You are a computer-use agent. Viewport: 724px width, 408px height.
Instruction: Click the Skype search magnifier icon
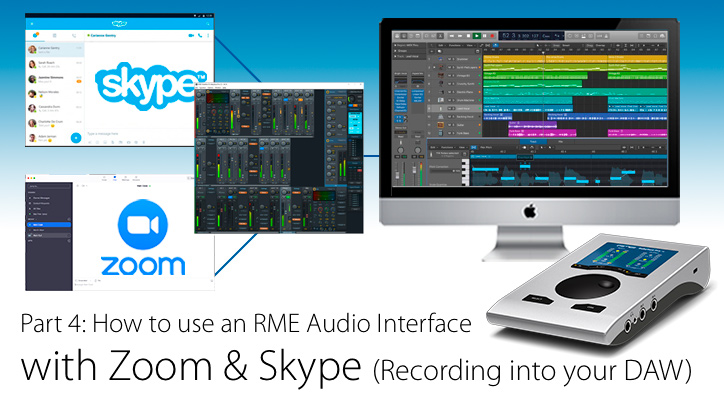(x=208, y=24)
